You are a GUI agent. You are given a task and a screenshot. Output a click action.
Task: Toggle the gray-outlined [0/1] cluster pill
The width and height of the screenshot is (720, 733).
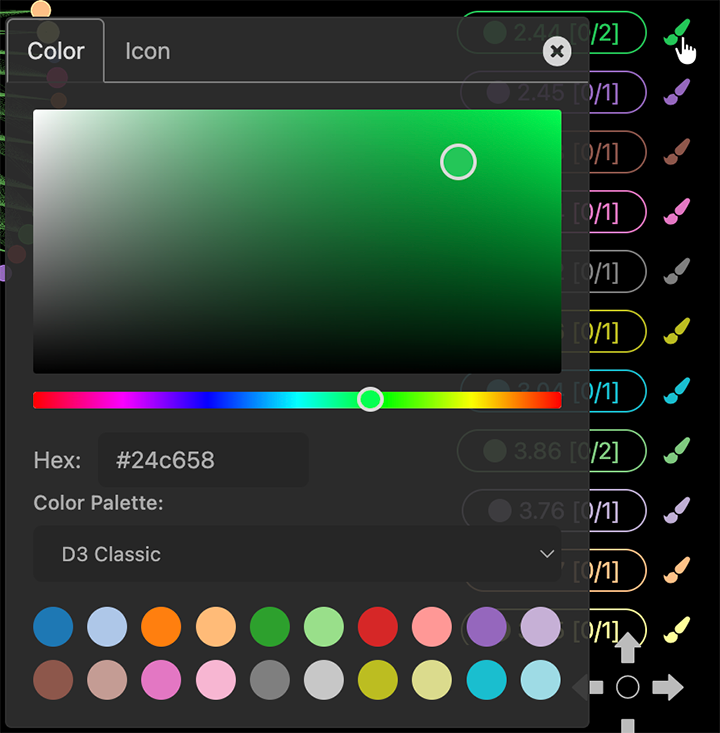pos(617,272)
